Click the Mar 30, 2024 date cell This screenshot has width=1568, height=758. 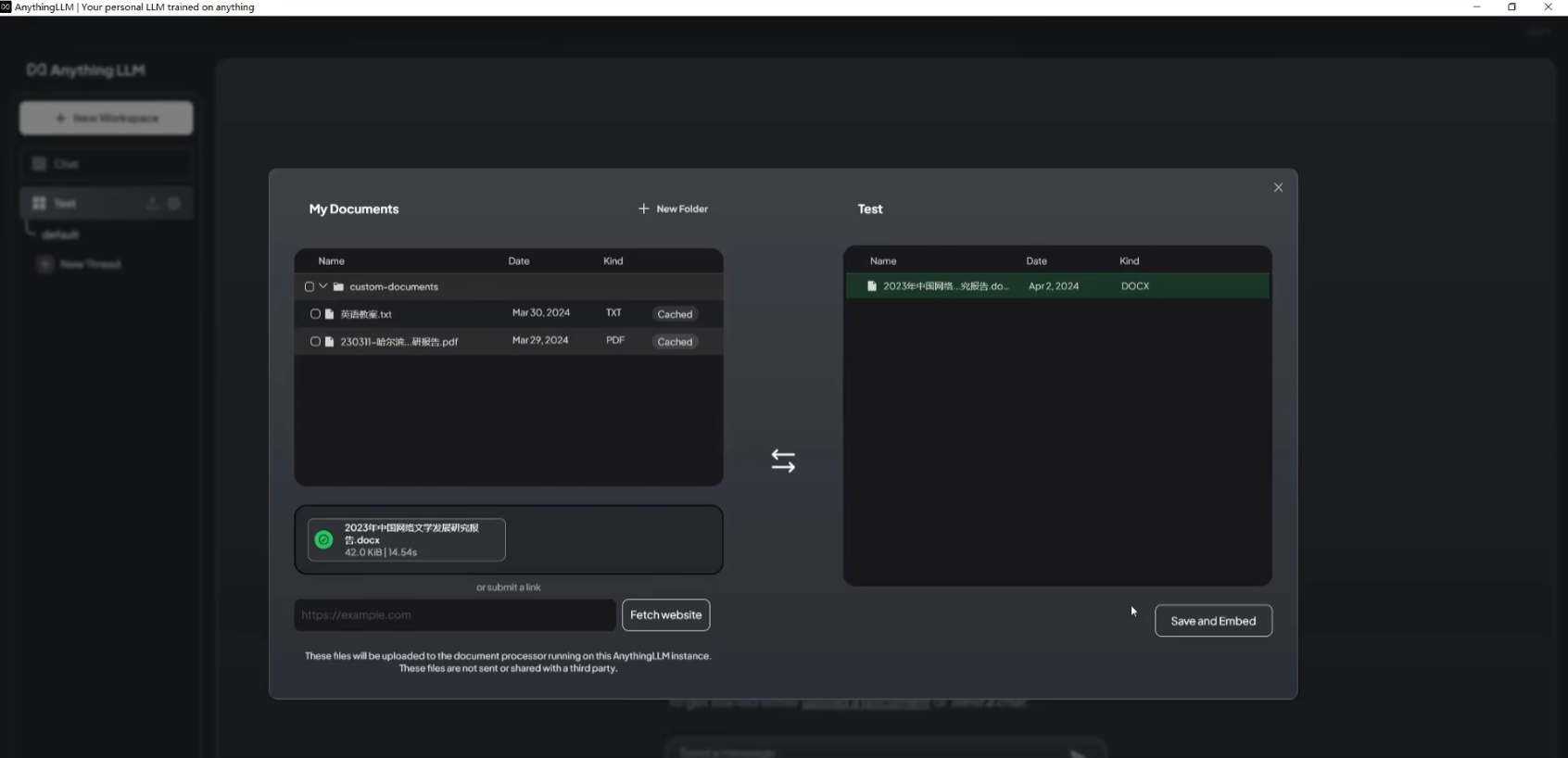pyautogui.click(x=541, y=313)
